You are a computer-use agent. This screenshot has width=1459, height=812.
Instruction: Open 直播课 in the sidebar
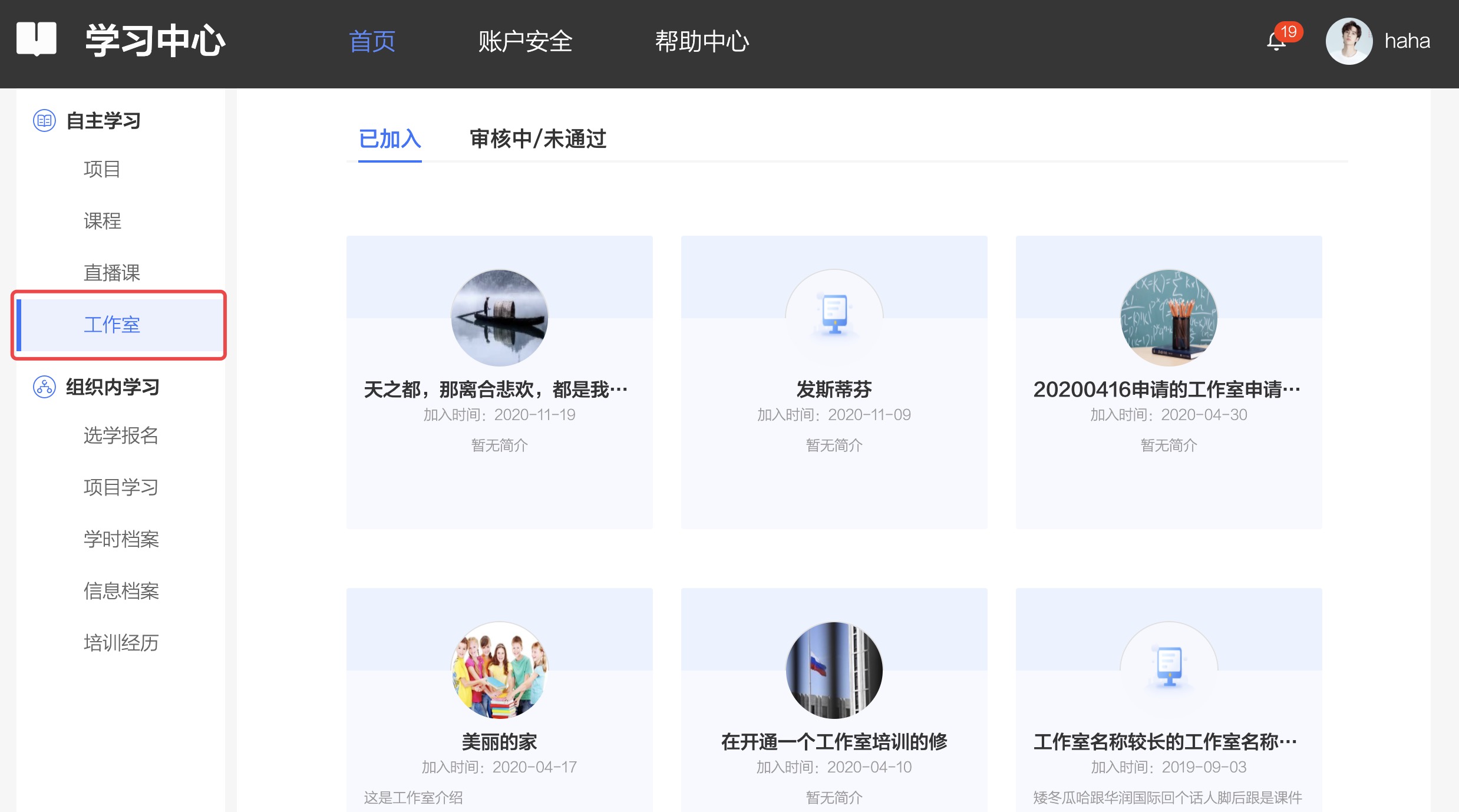coord(112,273)
